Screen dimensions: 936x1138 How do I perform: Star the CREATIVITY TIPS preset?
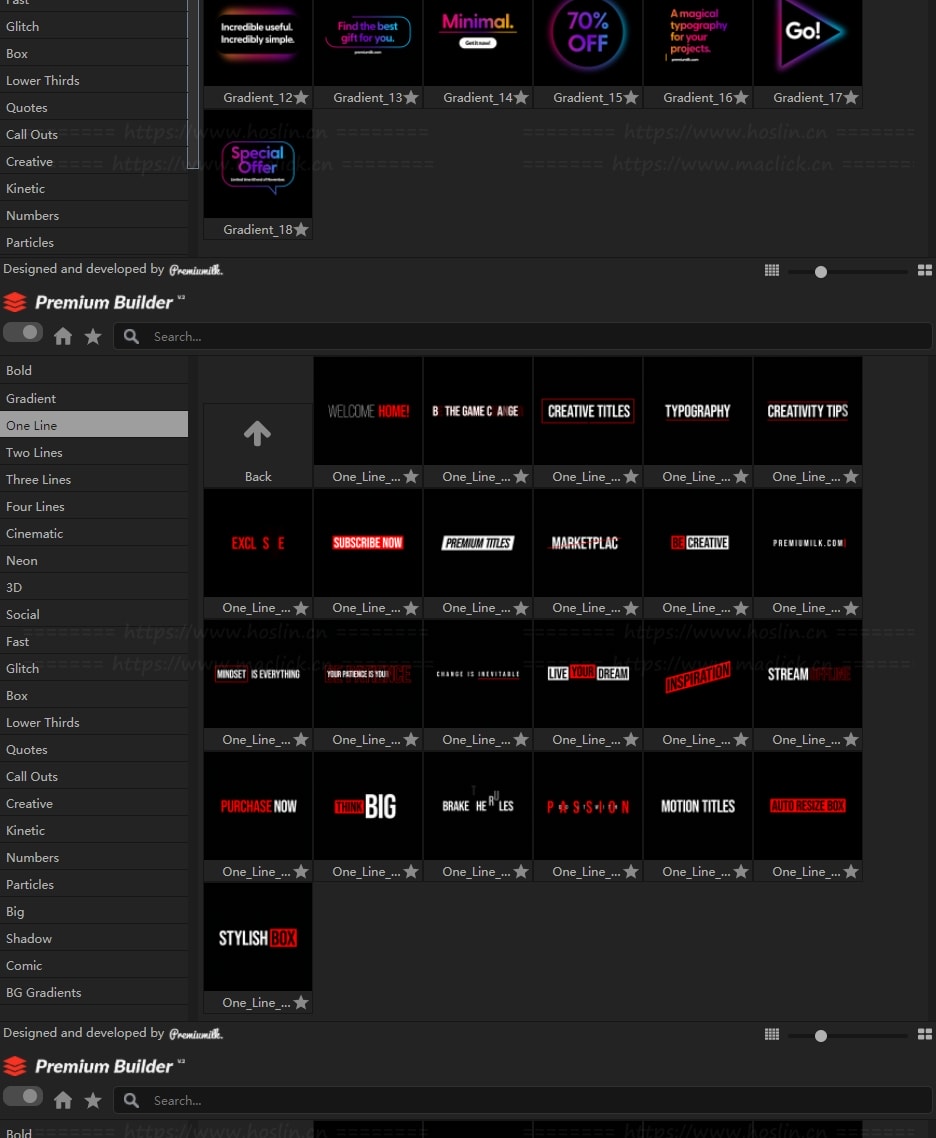tap(851, 477)
